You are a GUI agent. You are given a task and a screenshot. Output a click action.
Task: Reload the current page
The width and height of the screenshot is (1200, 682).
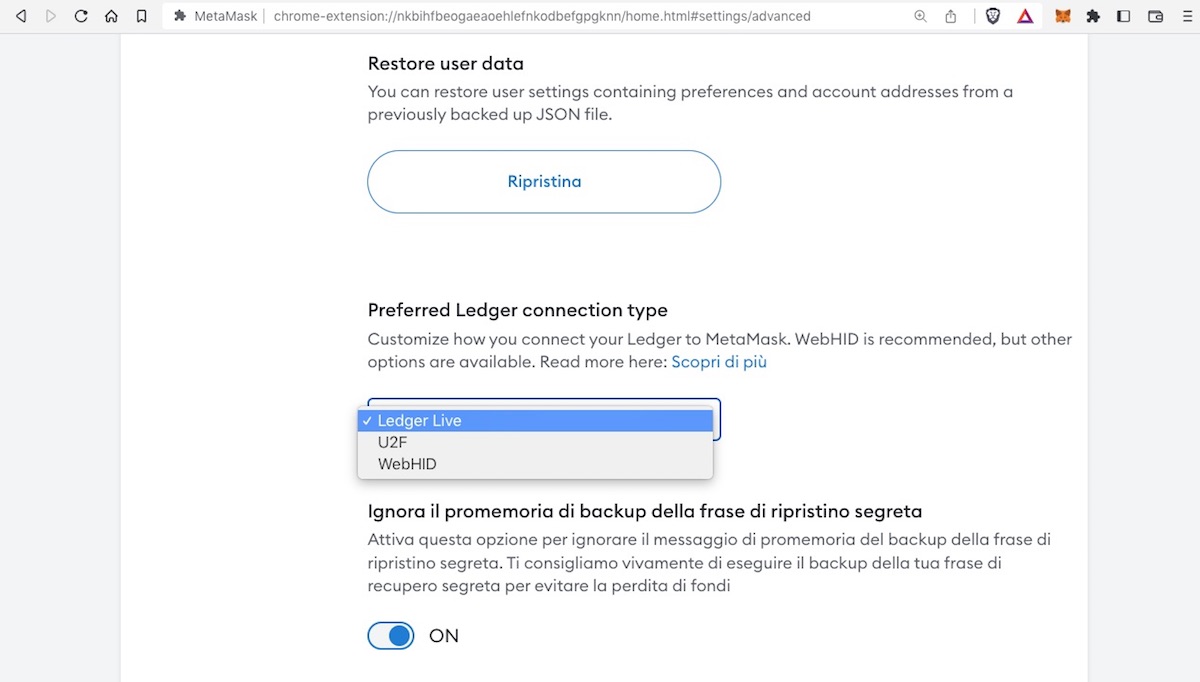pos(81,16)
